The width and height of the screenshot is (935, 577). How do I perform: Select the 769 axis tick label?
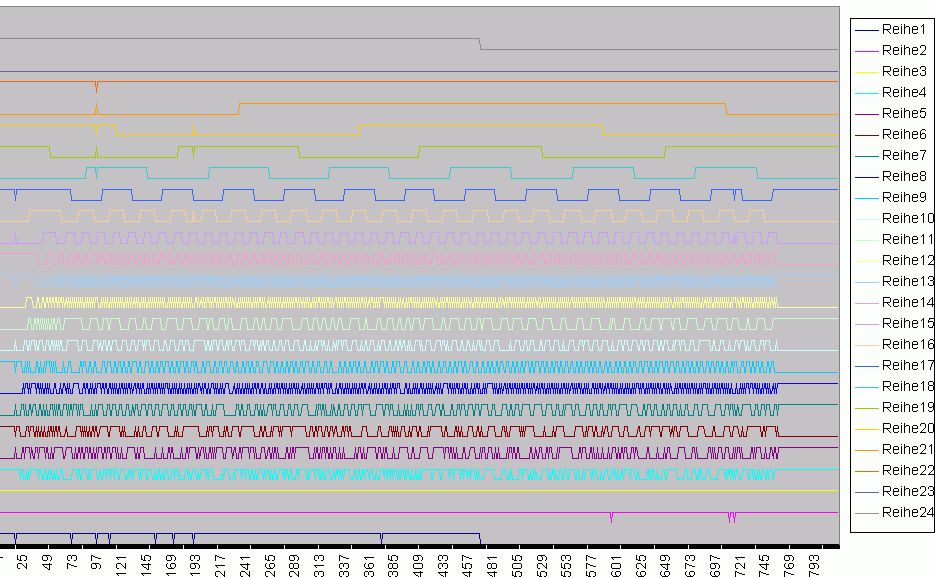[x=789, y=566]
